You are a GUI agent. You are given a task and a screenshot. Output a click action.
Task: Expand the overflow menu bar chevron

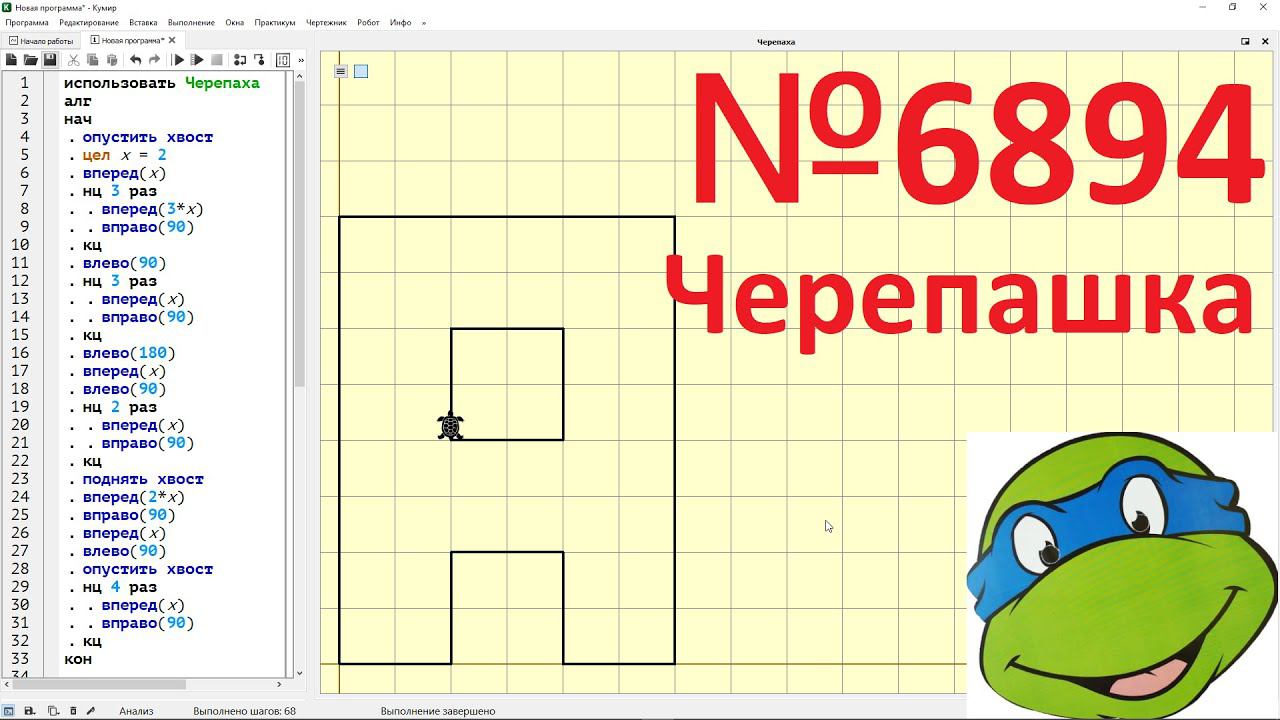[x=424, y=22]
